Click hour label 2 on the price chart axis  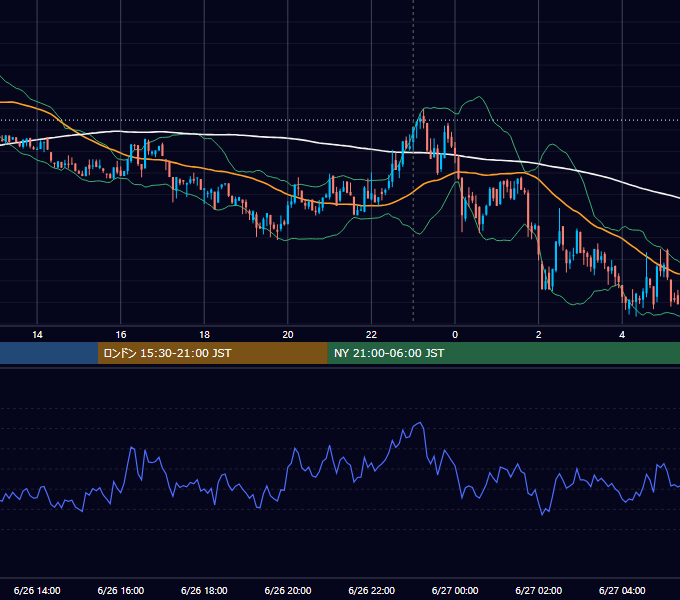pos(538,334)
